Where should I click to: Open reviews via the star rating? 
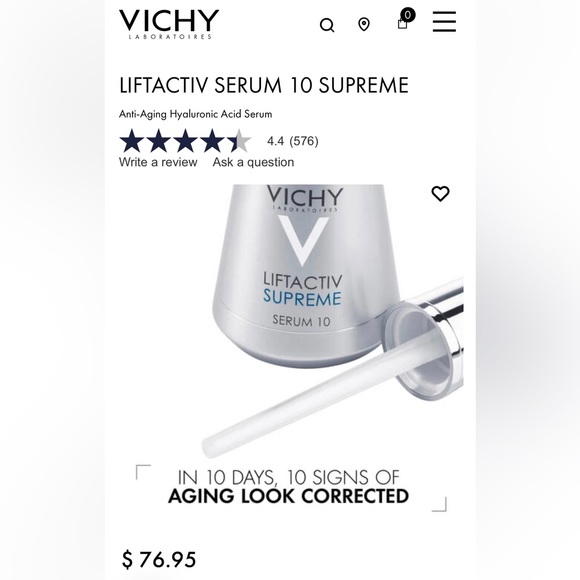[185, 141]
